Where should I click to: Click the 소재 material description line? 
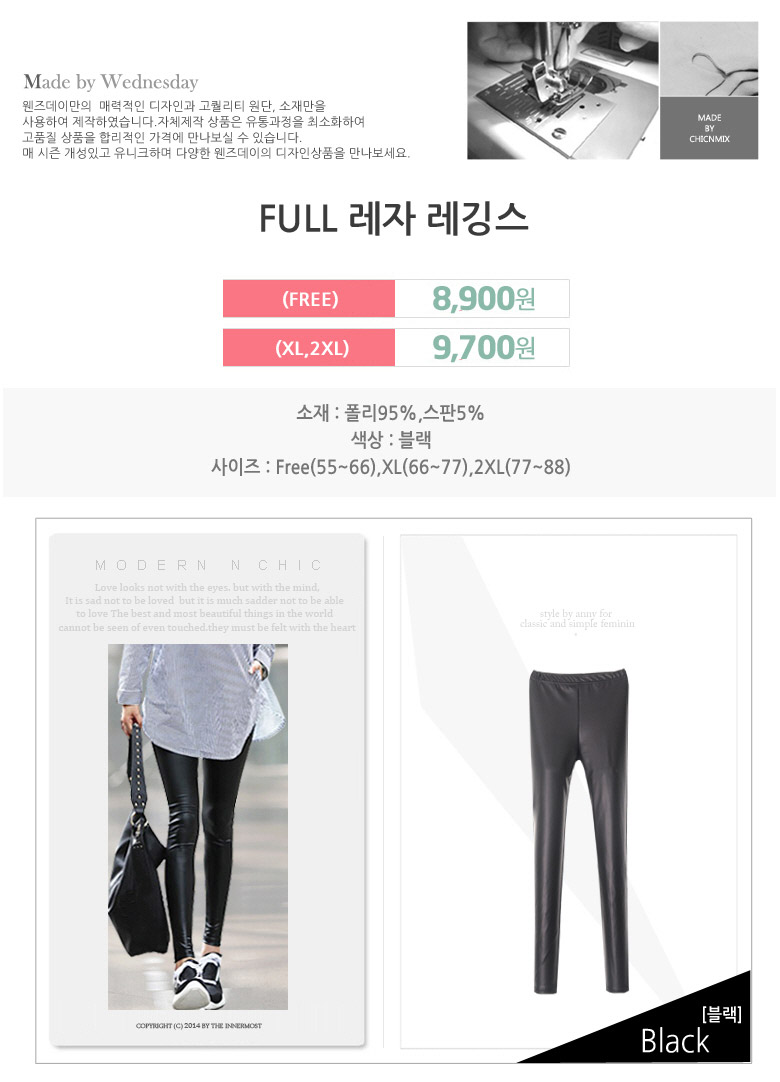pos(390,413)
